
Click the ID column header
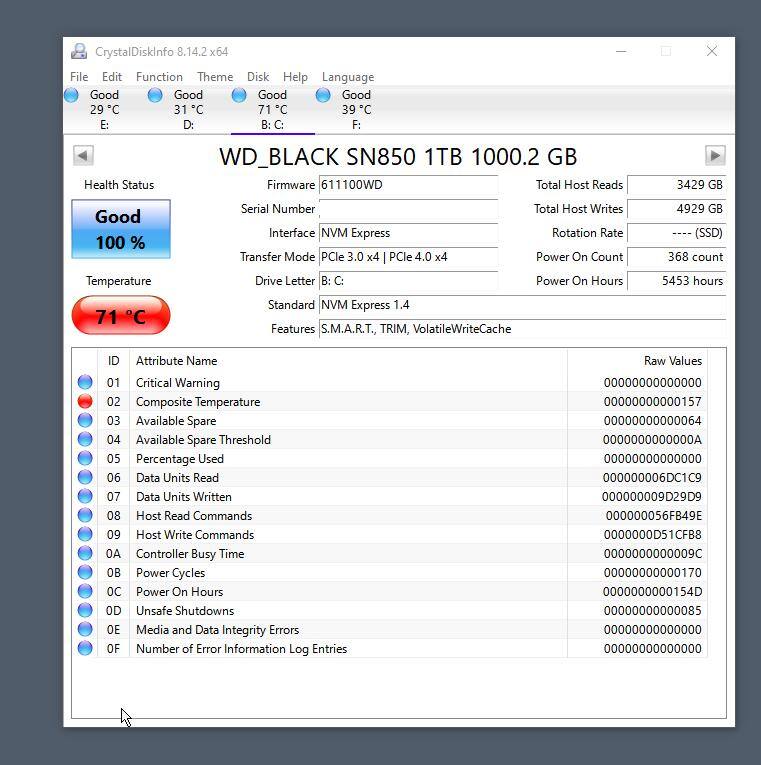[114, 361]
